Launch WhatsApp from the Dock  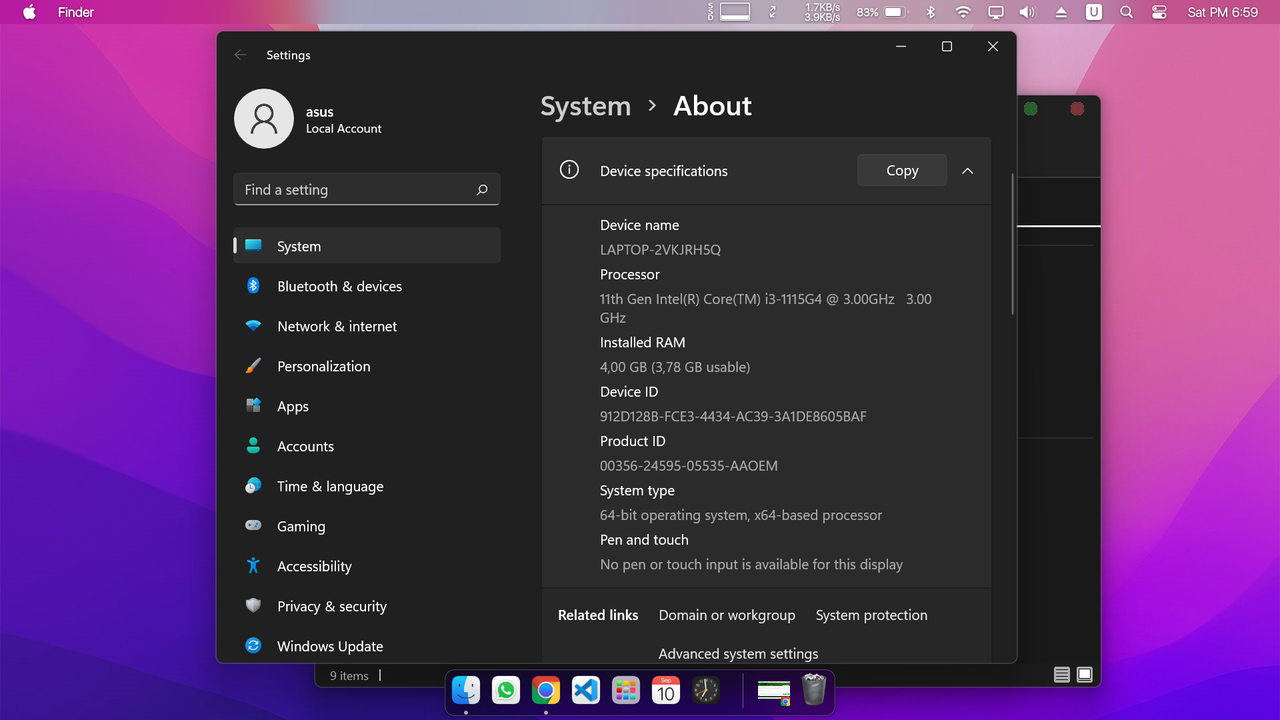(506, 690)
